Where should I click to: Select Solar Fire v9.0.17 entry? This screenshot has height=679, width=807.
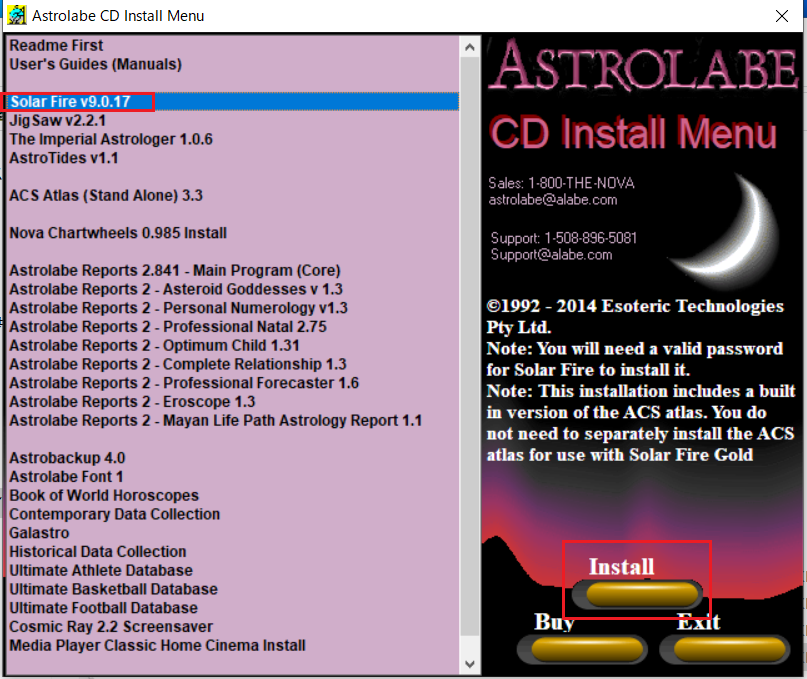(70, 102)
